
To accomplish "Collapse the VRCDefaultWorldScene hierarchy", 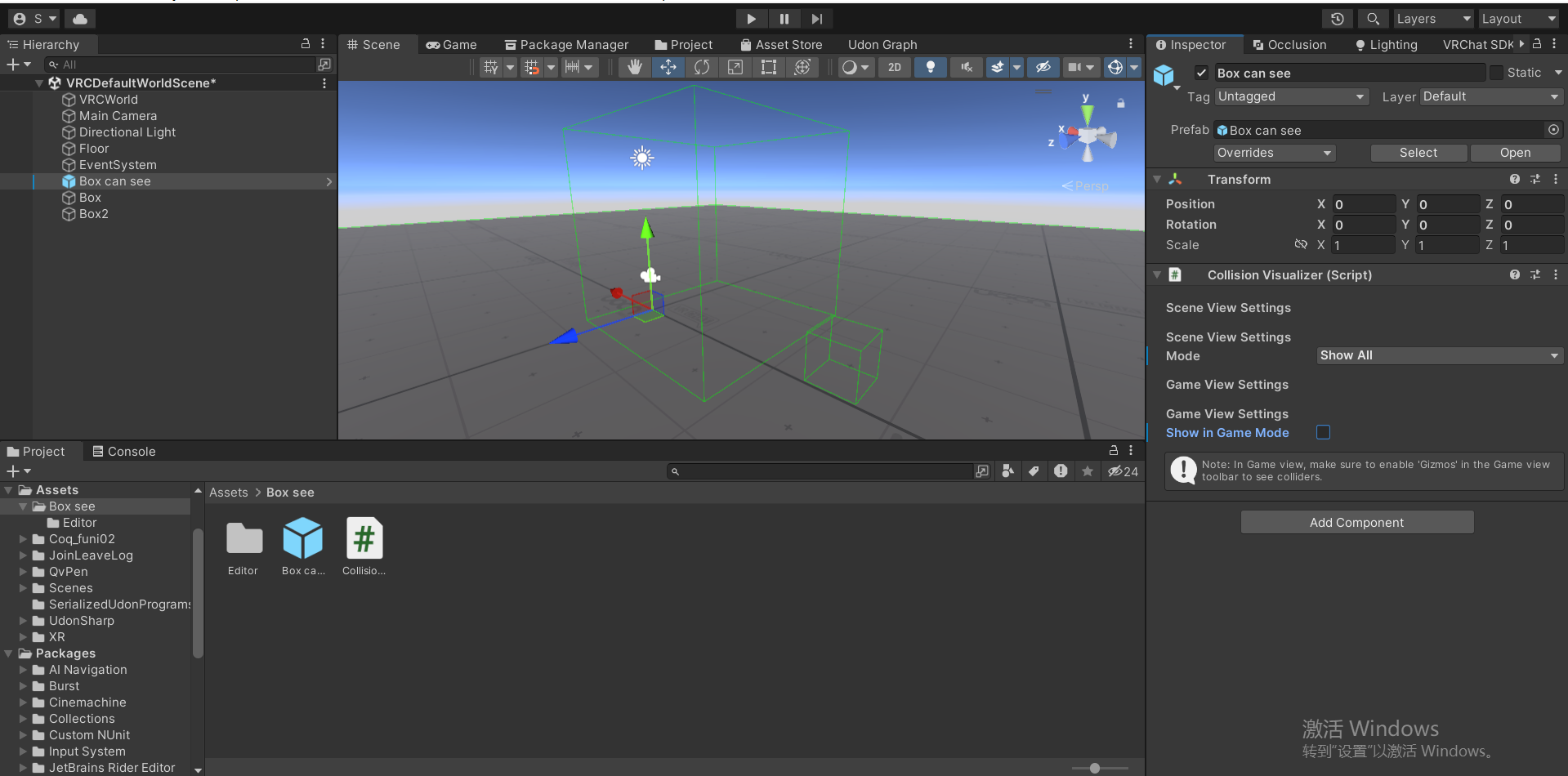I will click(38, 83).
